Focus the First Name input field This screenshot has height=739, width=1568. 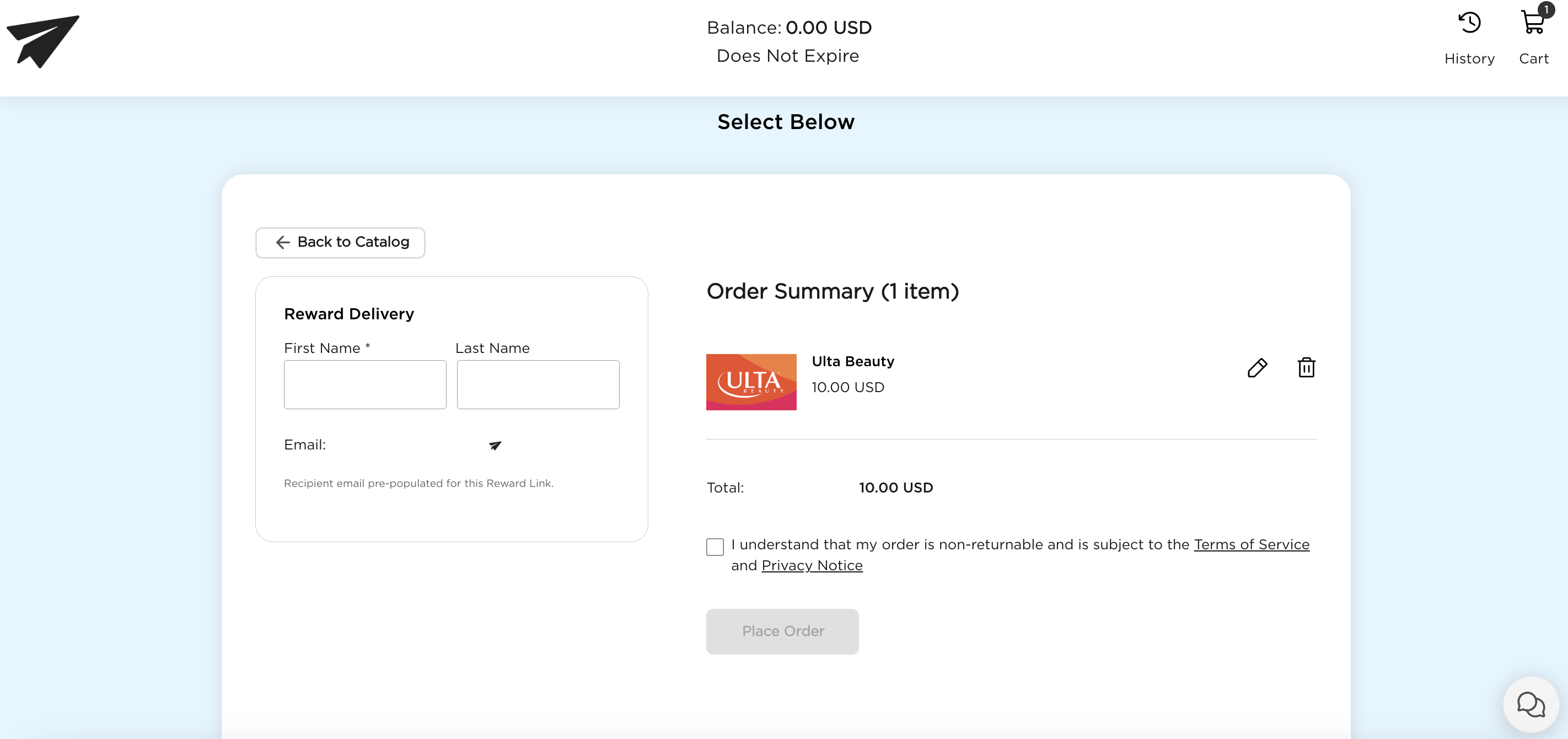tap(364, 385)
